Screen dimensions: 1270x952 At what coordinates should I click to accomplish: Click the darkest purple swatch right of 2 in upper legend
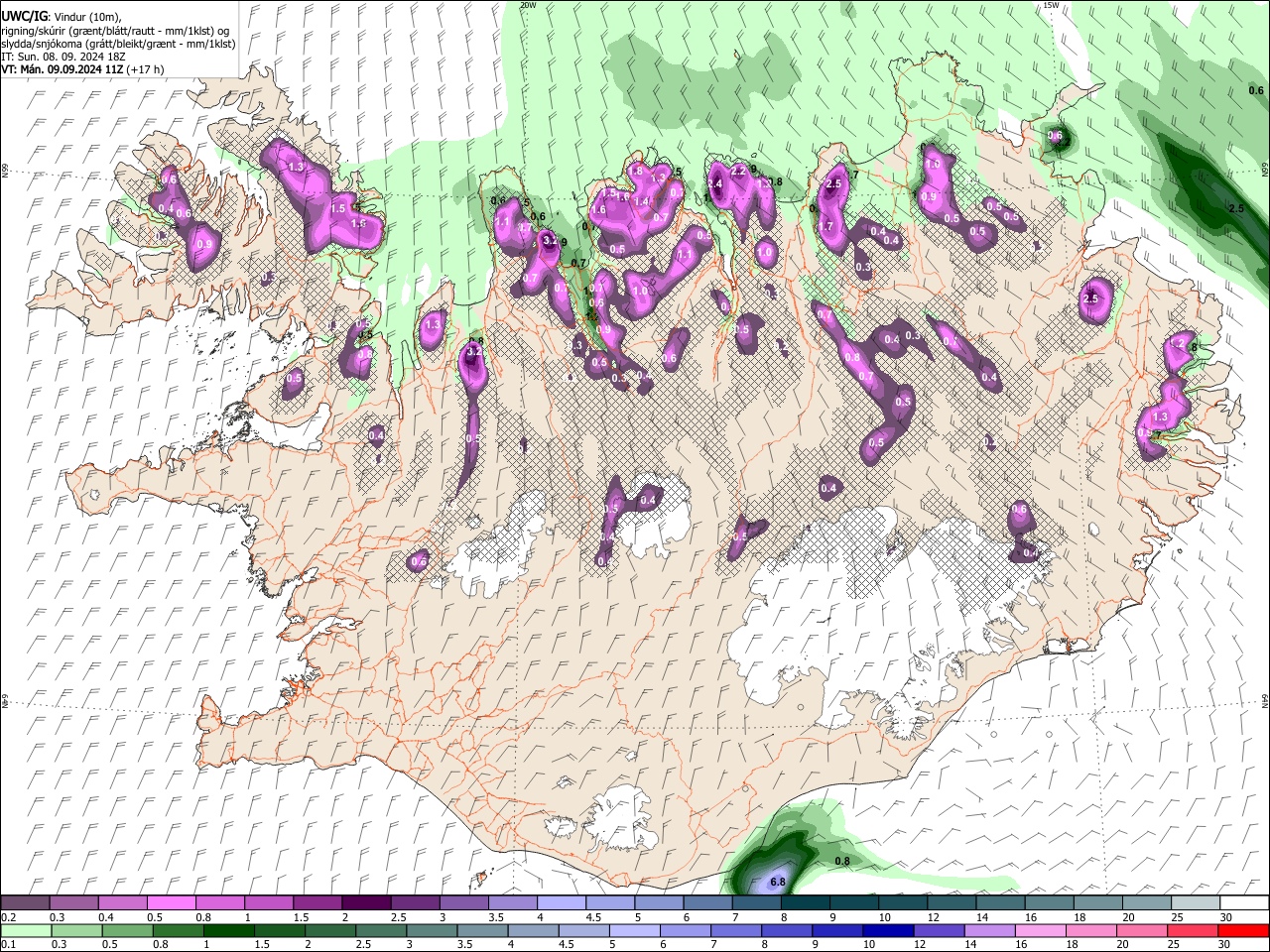point(365,902)
